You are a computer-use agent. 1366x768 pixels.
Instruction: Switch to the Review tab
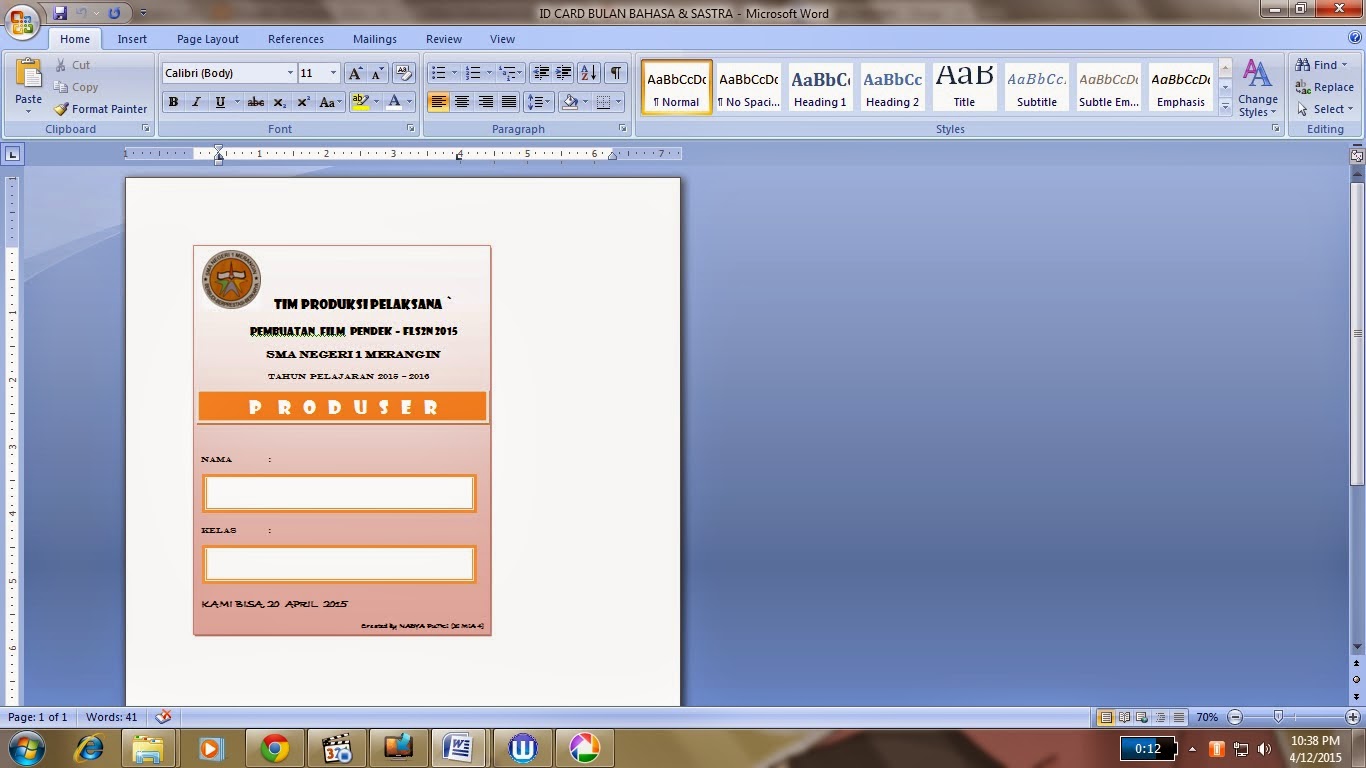(444, 39)
